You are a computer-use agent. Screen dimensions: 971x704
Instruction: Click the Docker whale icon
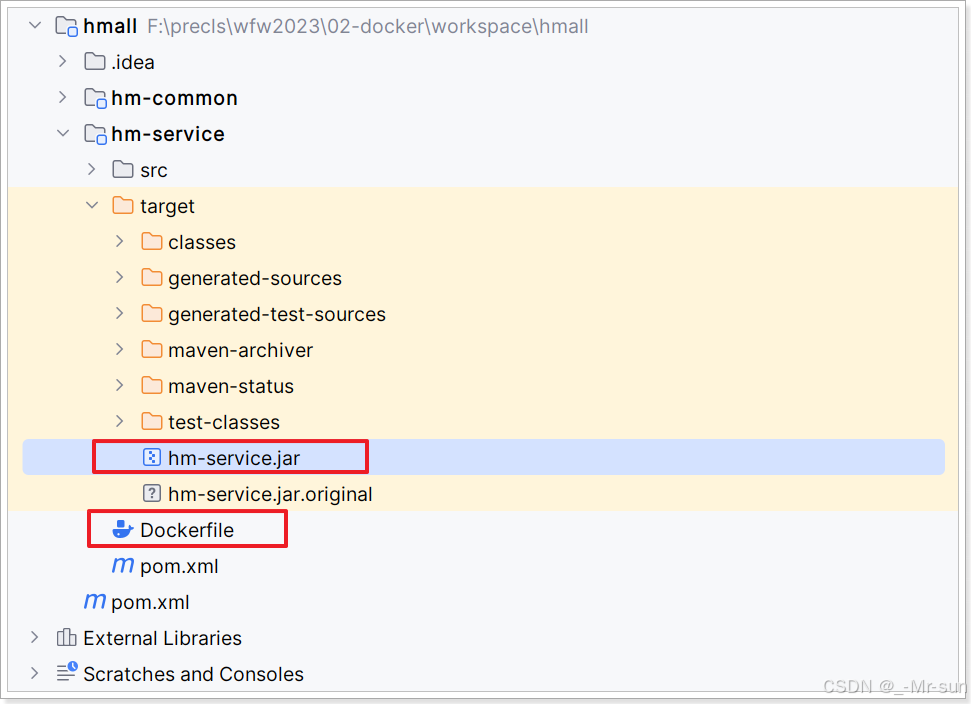(123, 529)
